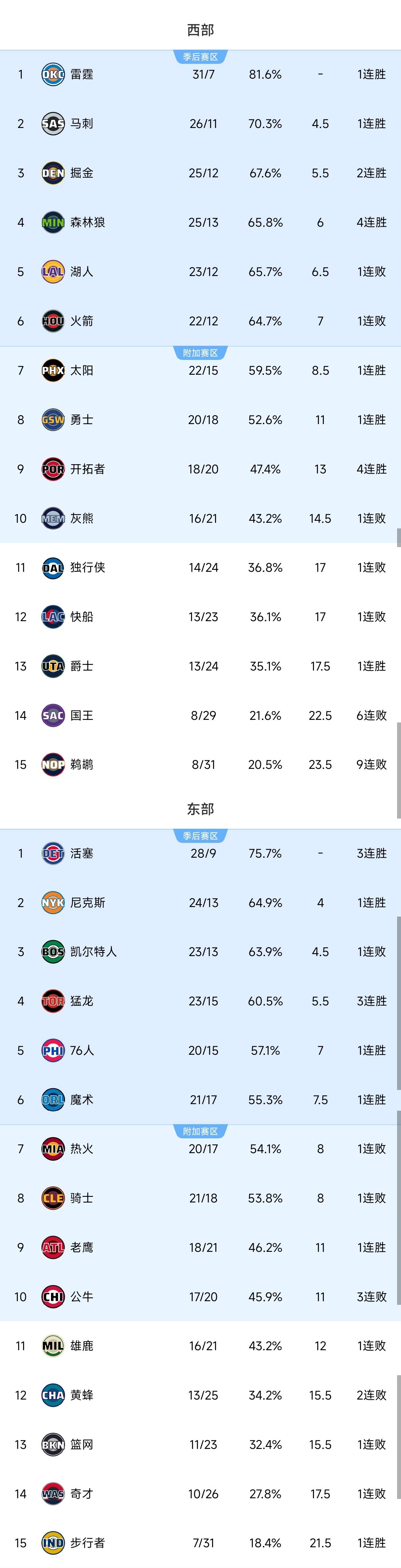Open the 西部 conference heading
This screenshot has height=1568, width=401.
pos(200,30)
